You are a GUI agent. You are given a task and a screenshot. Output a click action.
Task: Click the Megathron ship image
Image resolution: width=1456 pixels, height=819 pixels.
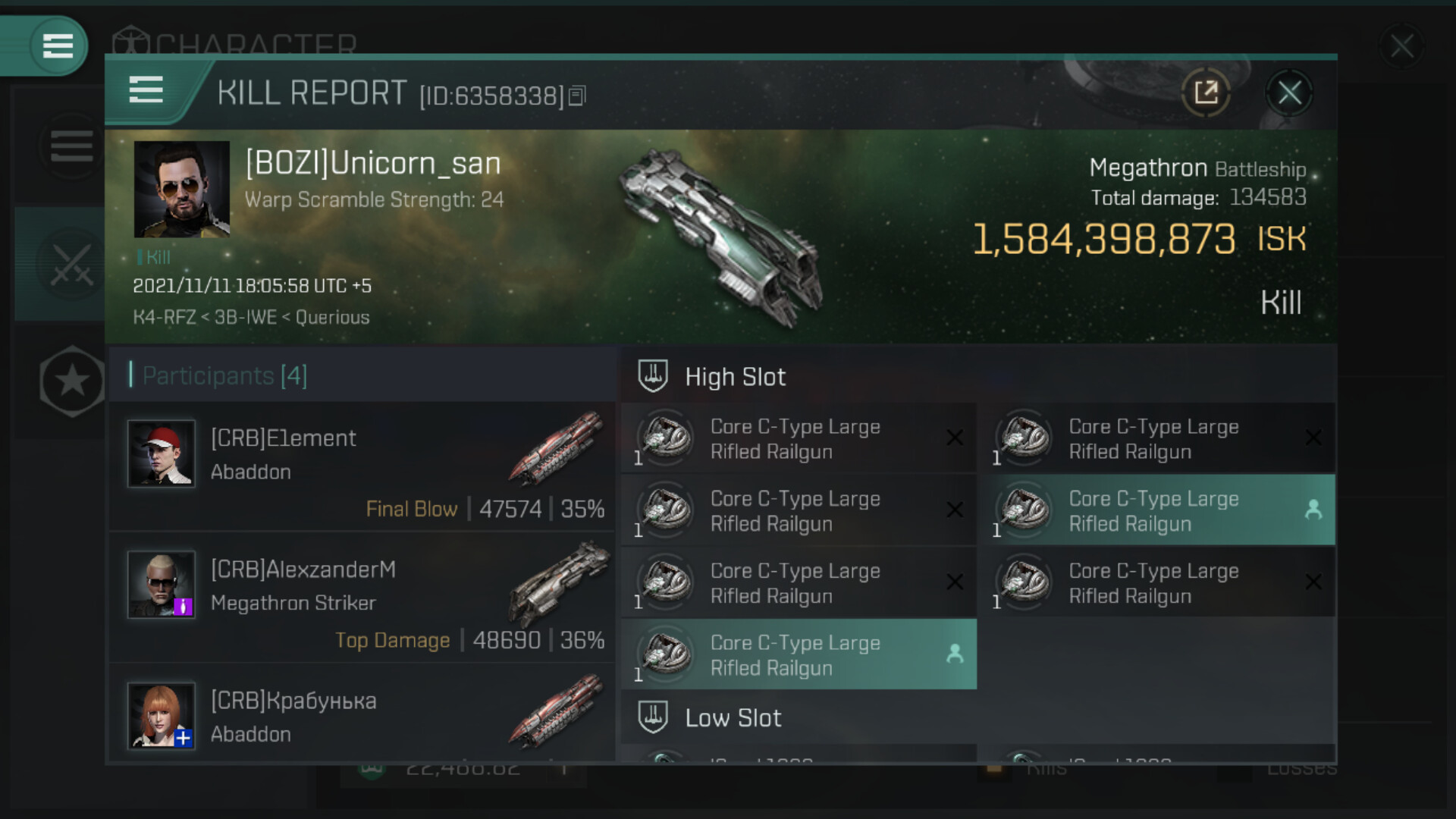tap(722, 236)
